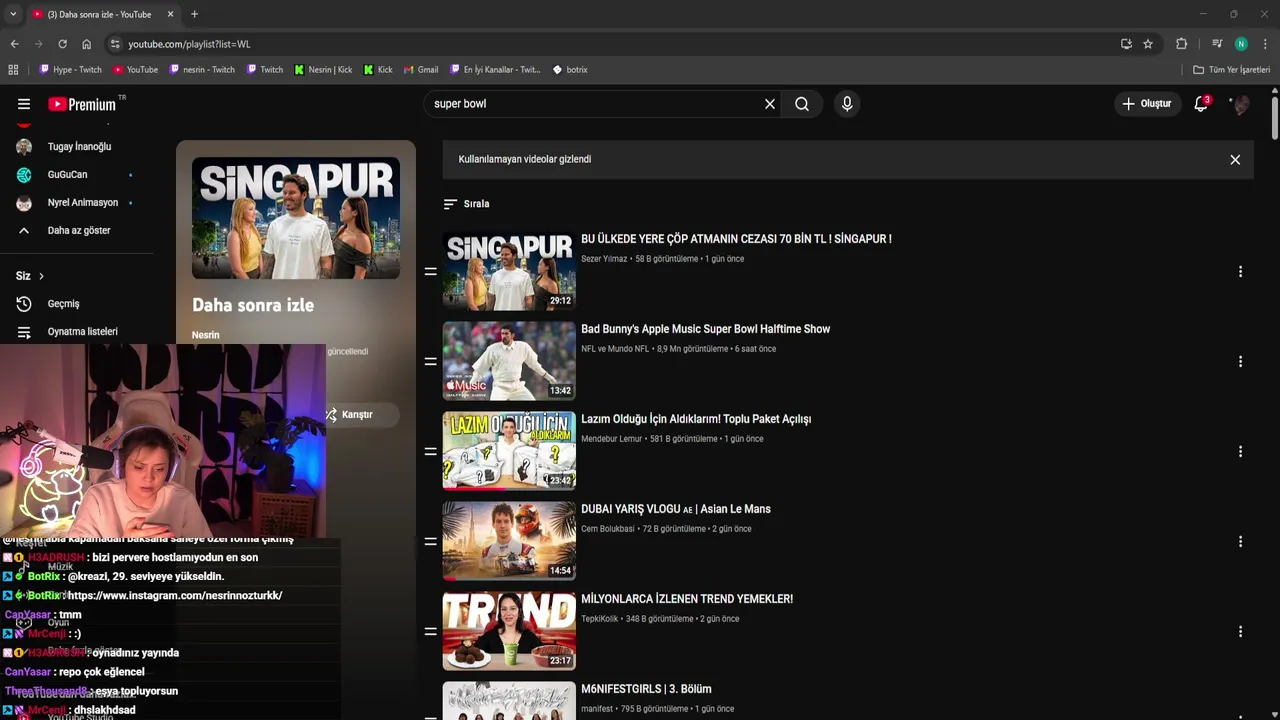This screenshot has width=1280, height=720.
Task: Click the YouTube Premium logo
Action: (82, 104)
